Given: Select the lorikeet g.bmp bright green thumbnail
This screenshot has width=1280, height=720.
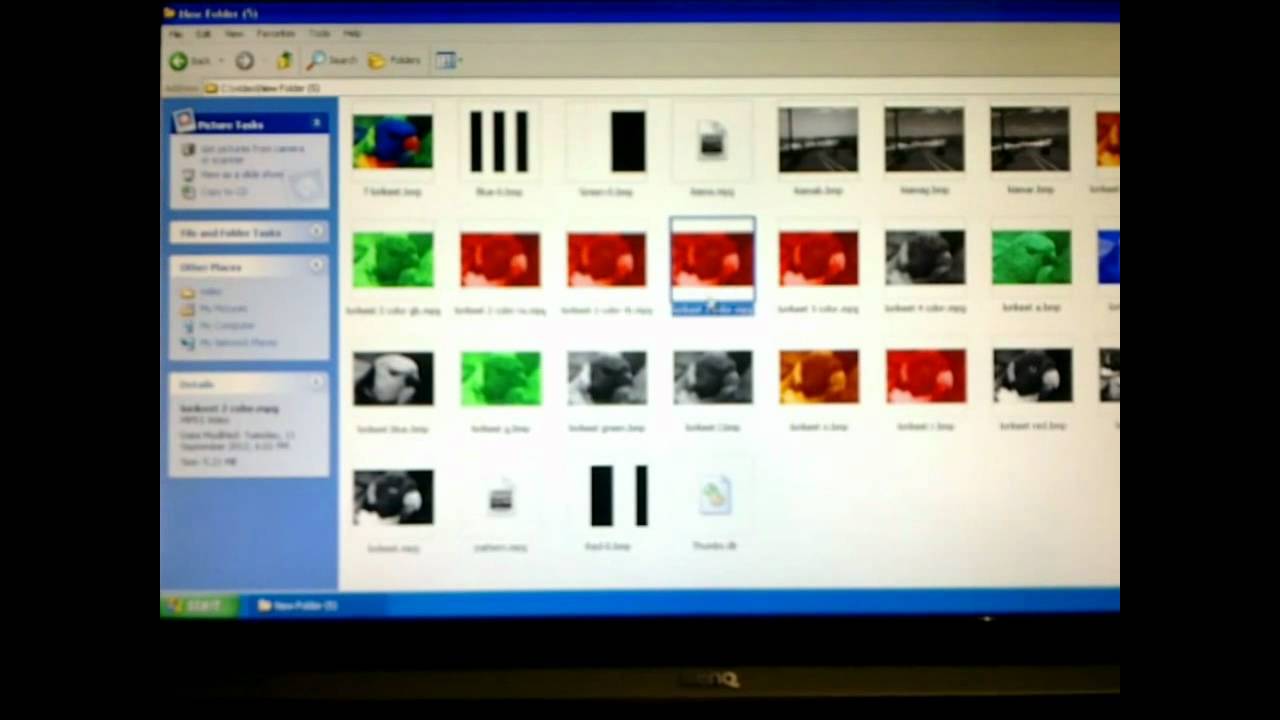Looking at the screenshot, I should point(500,378).
